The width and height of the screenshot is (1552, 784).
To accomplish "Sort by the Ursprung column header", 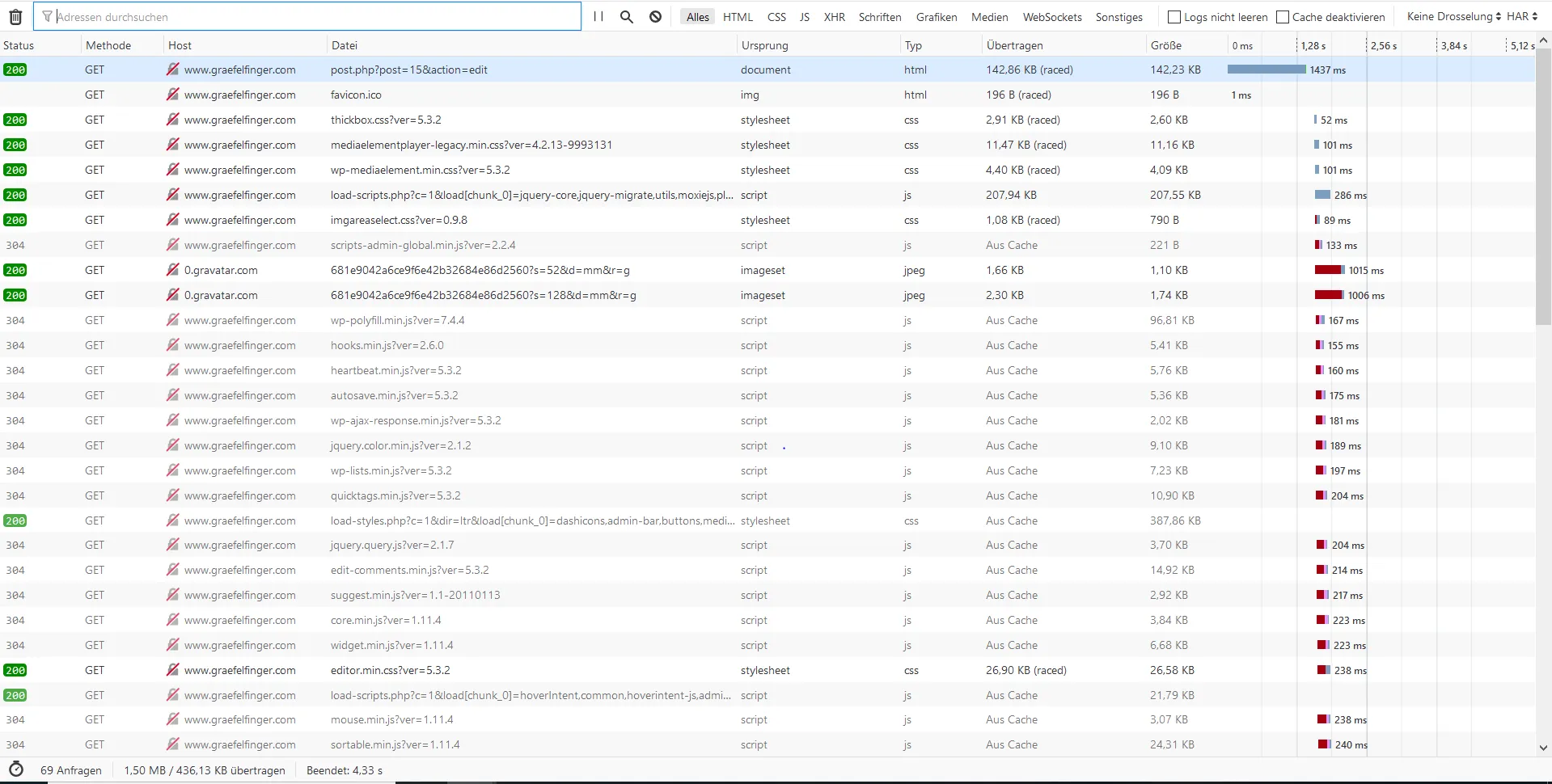I will [x=819, y=45].
